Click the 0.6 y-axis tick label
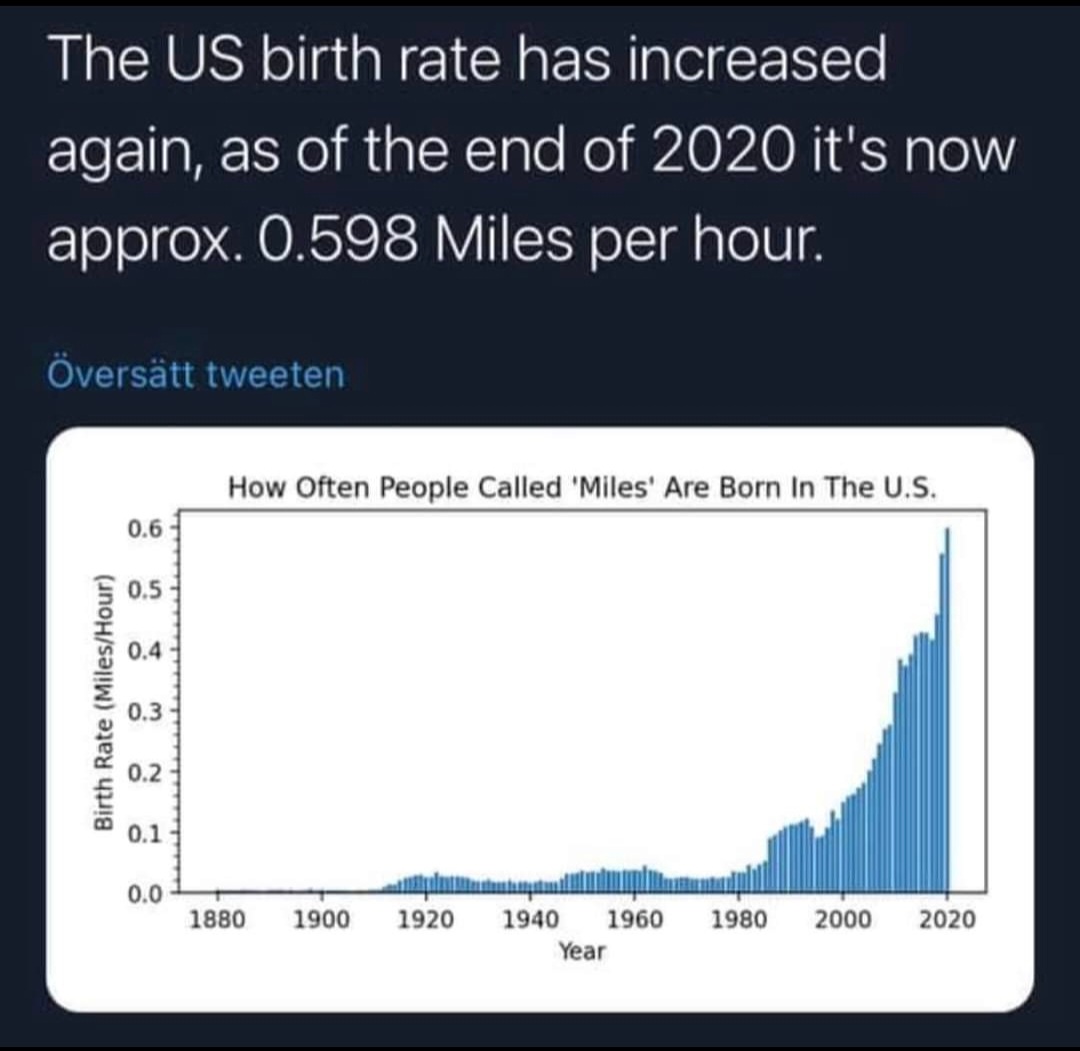Image resolution: width=1080 pixels, height=1051 pixels. 144,527
